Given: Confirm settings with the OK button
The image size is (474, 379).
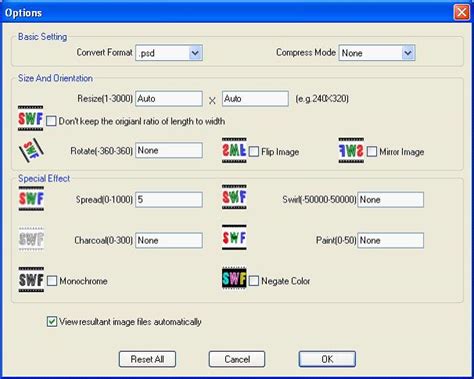Looking at the screenshot, I should 327,359.
